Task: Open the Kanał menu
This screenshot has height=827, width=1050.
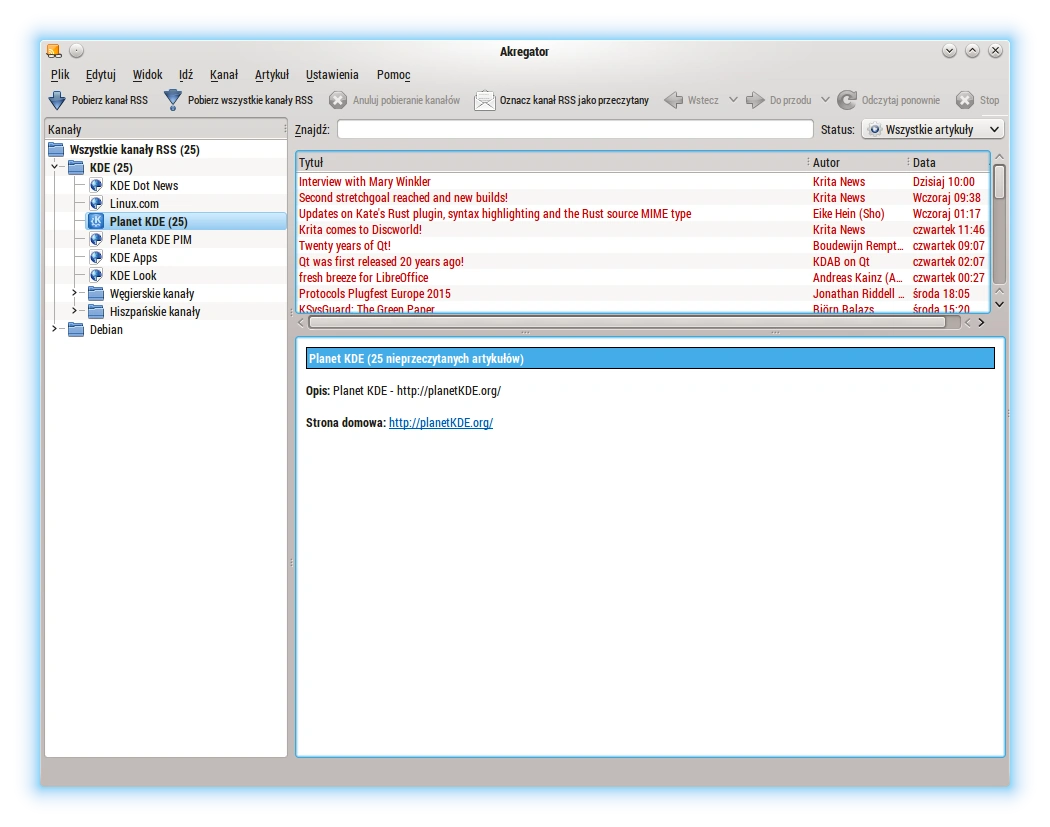Action: click(224, 75)
